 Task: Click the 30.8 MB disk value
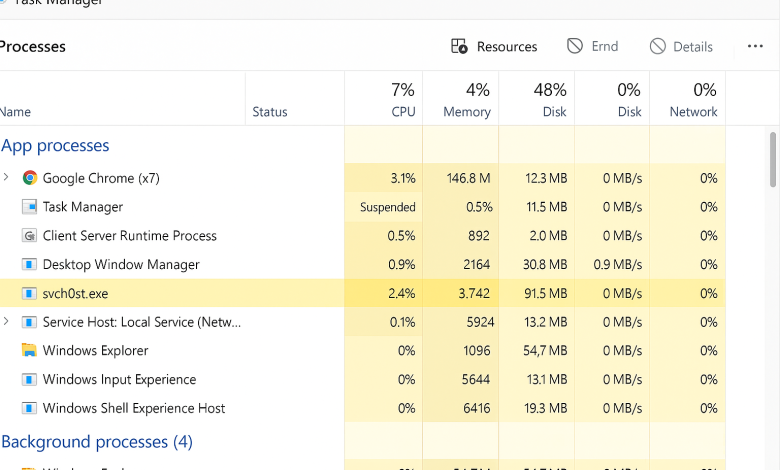(x=545, y=265)
